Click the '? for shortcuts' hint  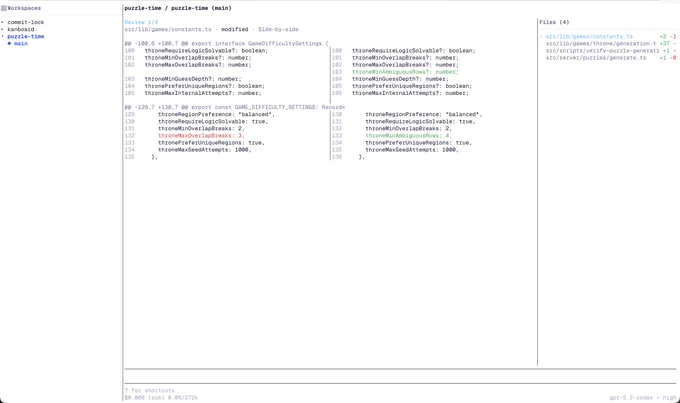[x=150, y=390]
